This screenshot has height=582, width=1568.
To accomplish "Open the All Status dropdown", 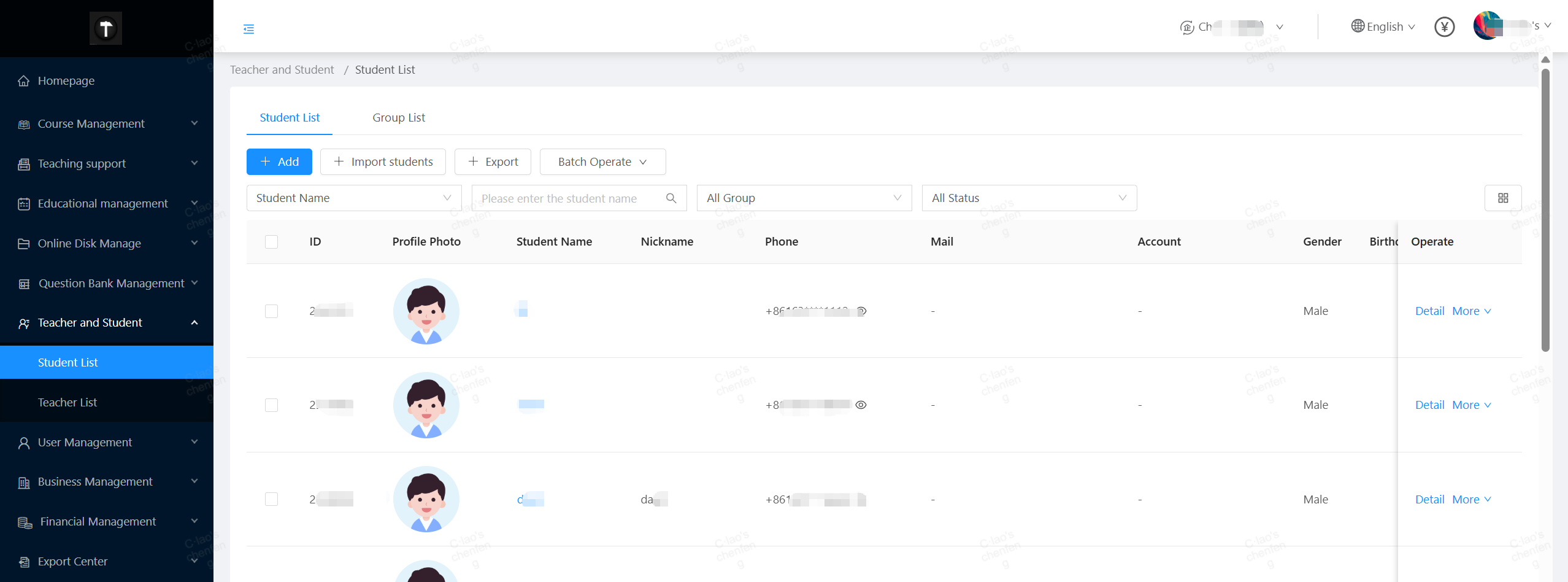I will point(1029,198).
